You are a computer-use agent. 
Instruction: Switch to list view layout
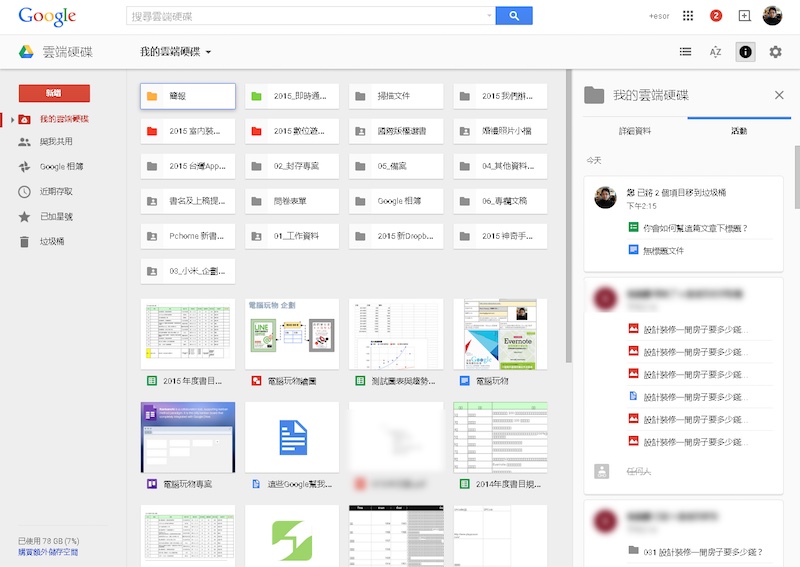(x=685, y=52)
